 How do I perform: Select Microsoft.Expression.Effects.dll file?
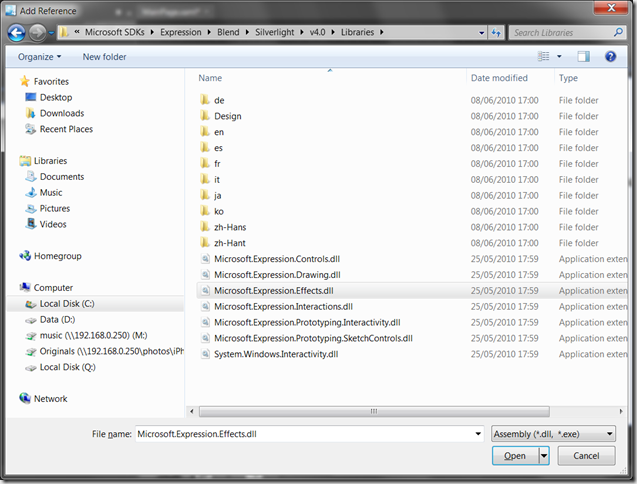pos(273,291)
